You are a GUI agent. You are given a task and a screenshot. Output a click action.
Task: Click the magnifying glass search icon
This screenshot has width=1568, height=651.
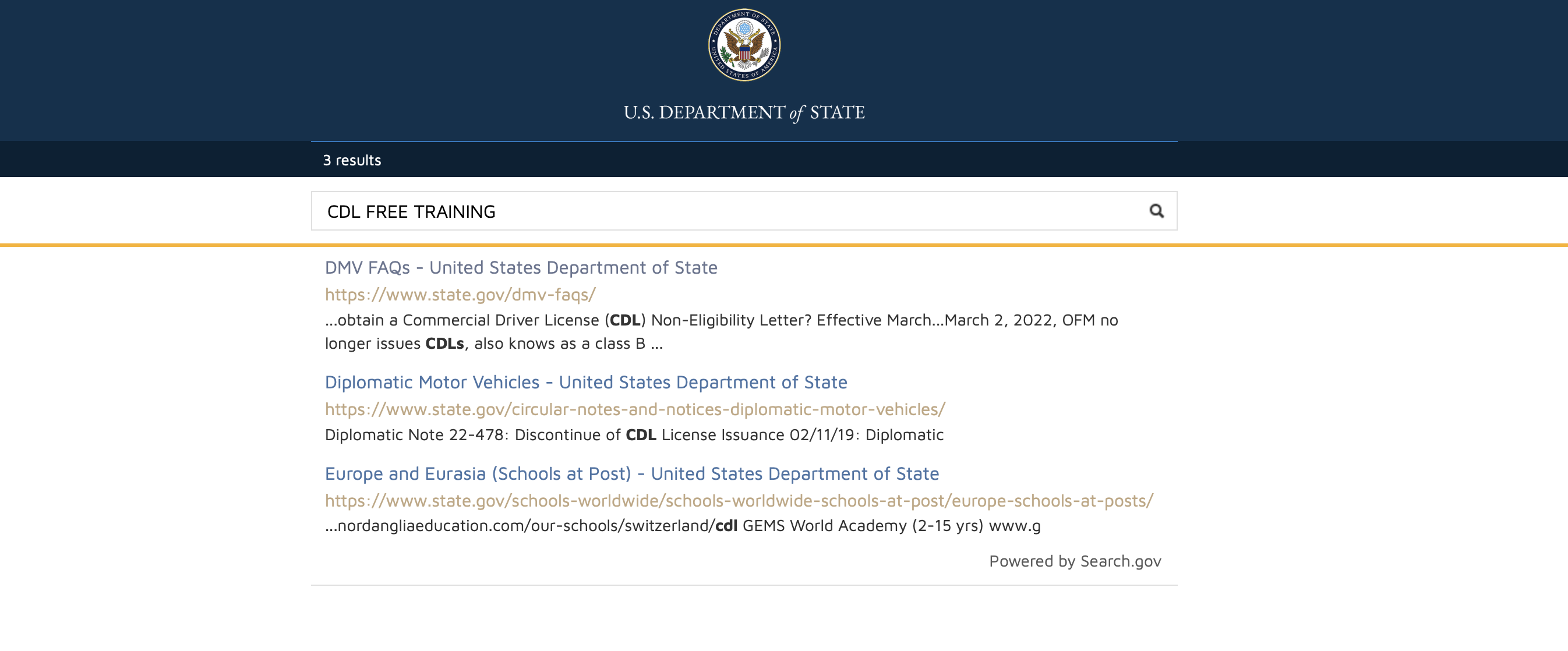point(1156,211)
